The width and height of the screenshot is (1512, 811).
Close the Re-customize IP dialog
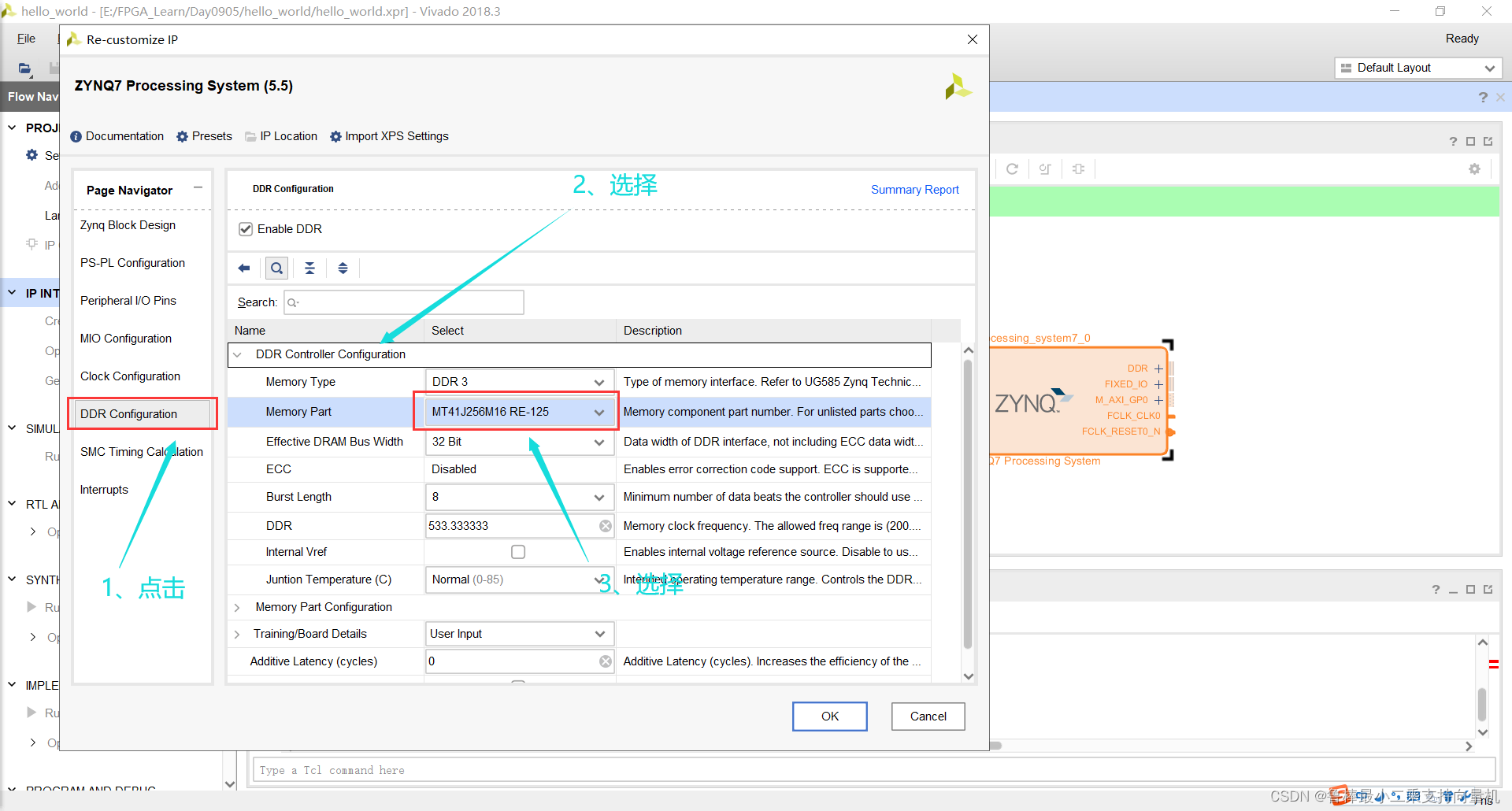tap(973, 39)
